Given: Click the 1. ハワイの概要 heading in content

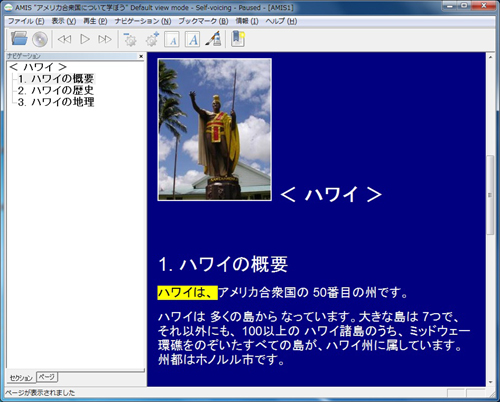Looking at the screenshot, I should pos(223,264).
